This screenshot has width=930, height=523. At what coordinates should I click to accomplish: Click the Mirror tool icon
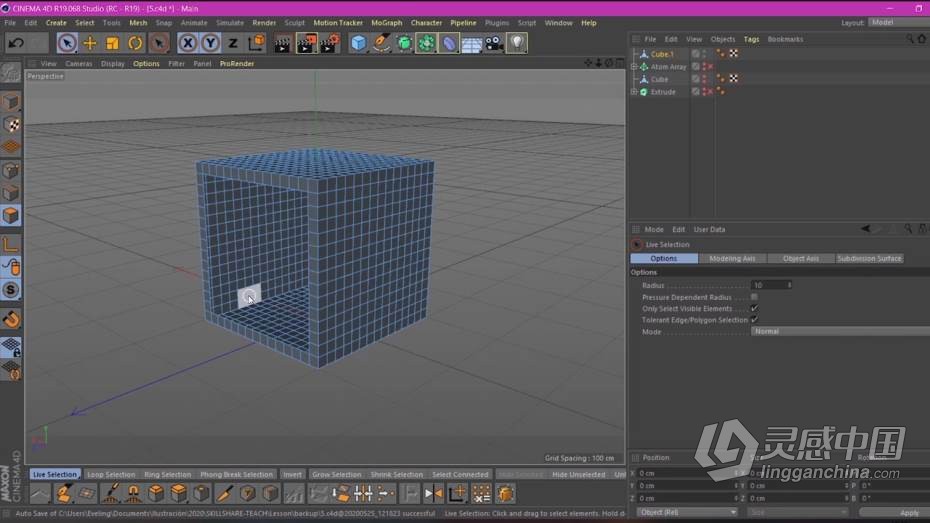coord(434,493)
